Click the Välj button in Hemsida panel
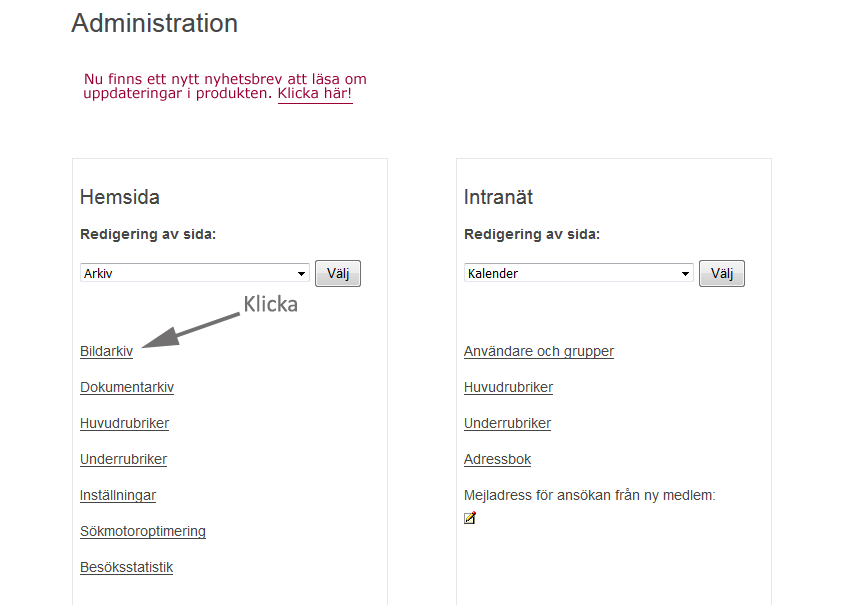Viewport: 844px width, 605px height. pyautogui.click(x=338, y=273)
